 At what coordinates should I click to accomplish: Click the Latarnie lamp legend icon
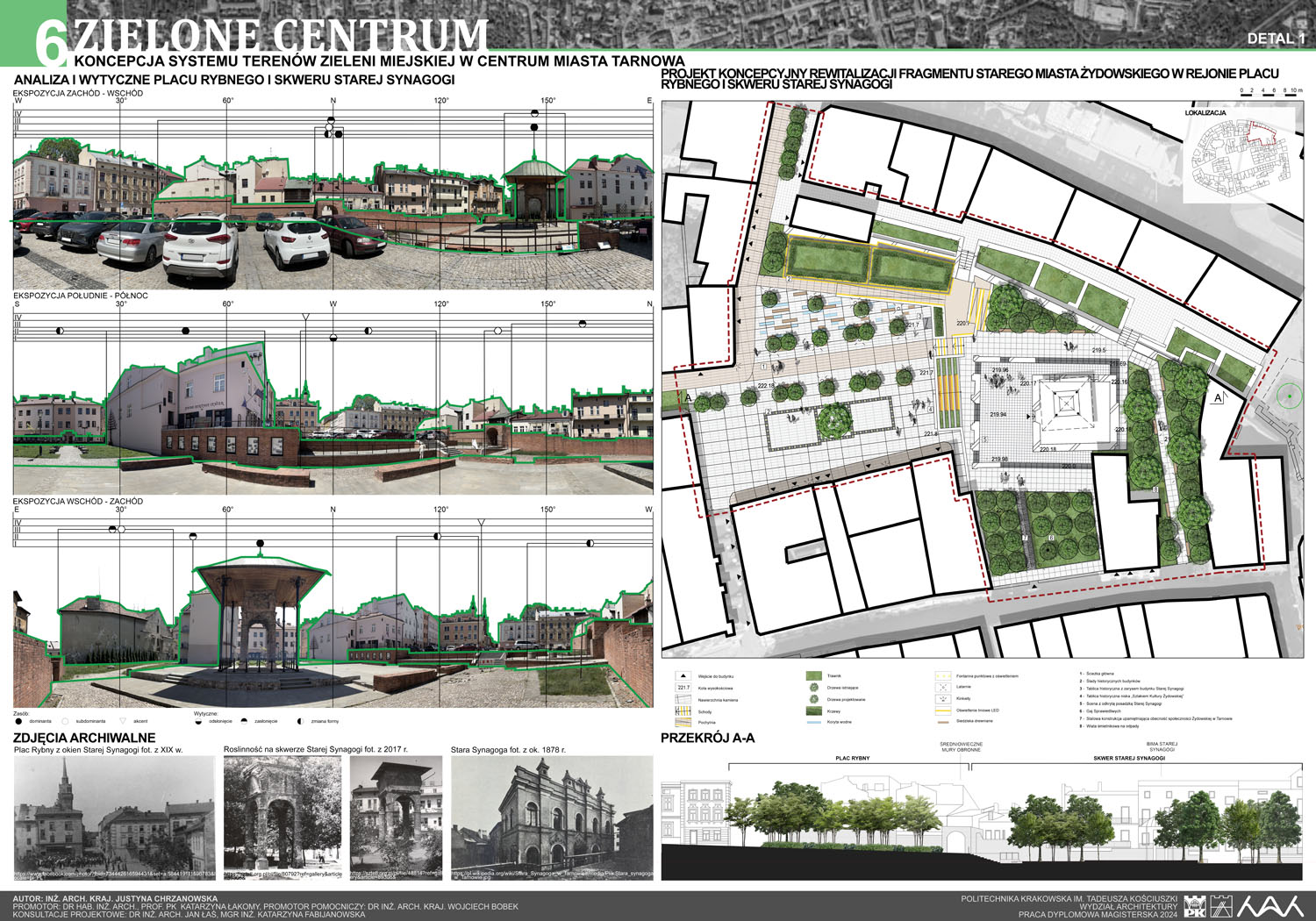[x=943, y=688]
